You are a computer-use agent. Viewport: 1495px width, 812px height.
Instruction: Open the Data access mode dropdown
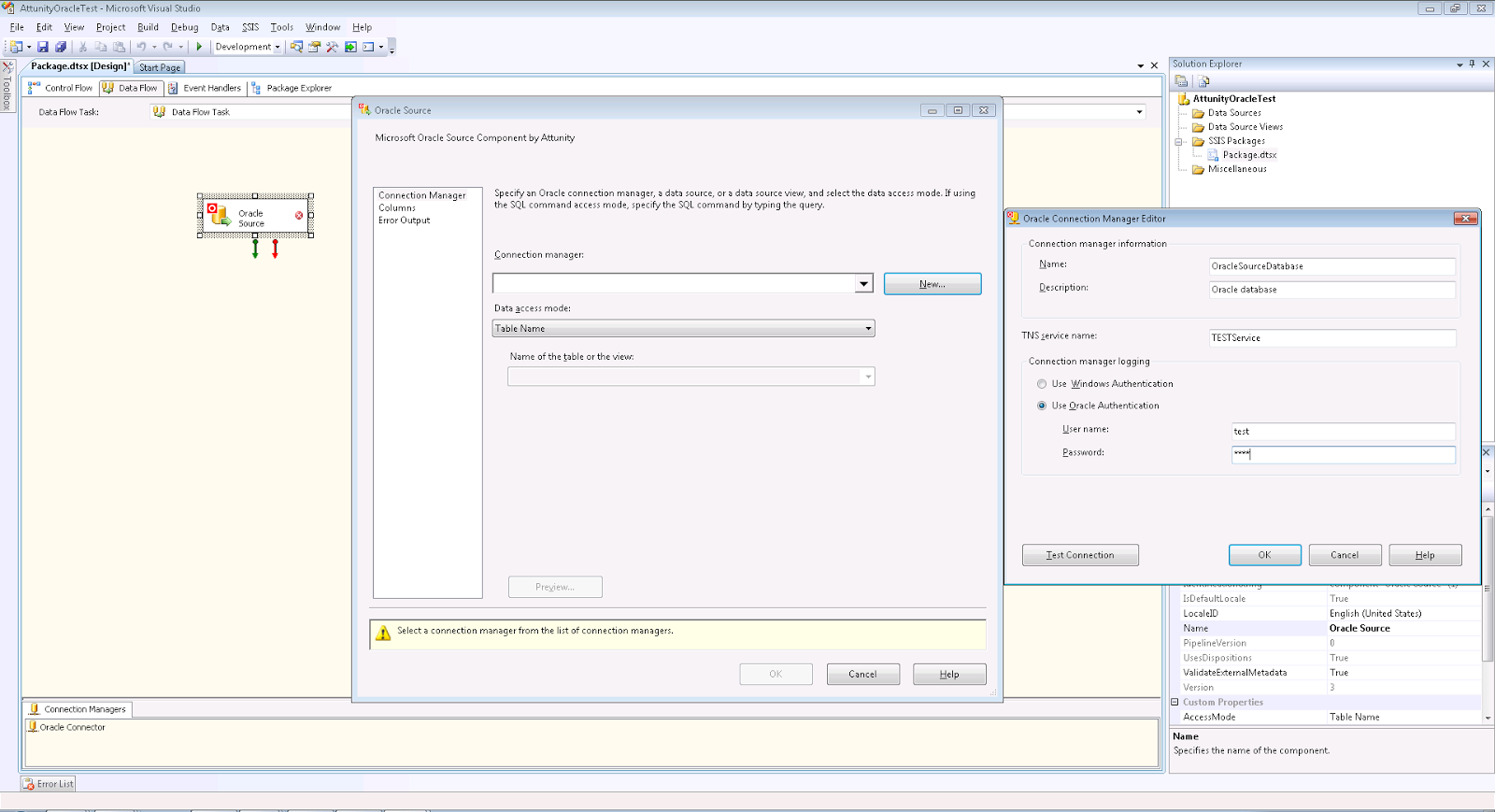[x=868, y=328]
